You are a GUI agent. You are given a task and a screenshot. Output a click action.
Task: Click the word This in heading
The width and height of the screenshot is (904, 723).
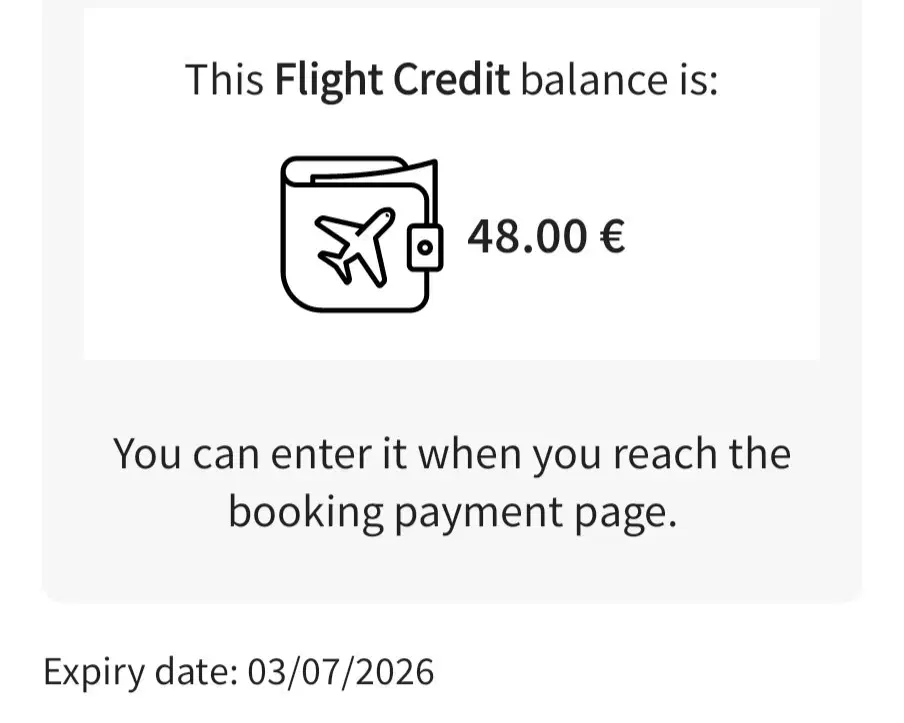(224, 79)
